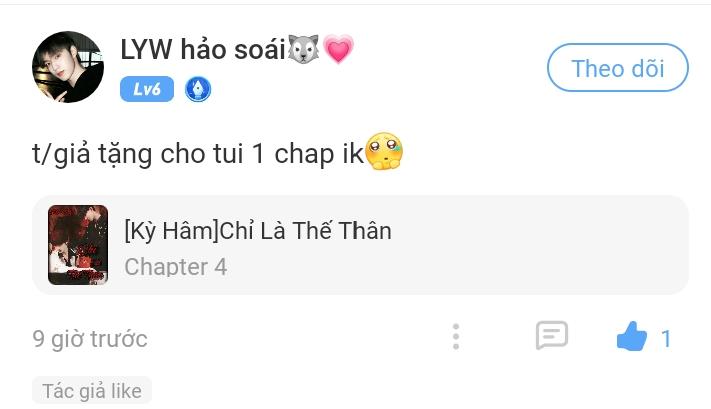
Task: Open the three-dot more options menu
Action: pyautogui.click(x=456, y=337)
